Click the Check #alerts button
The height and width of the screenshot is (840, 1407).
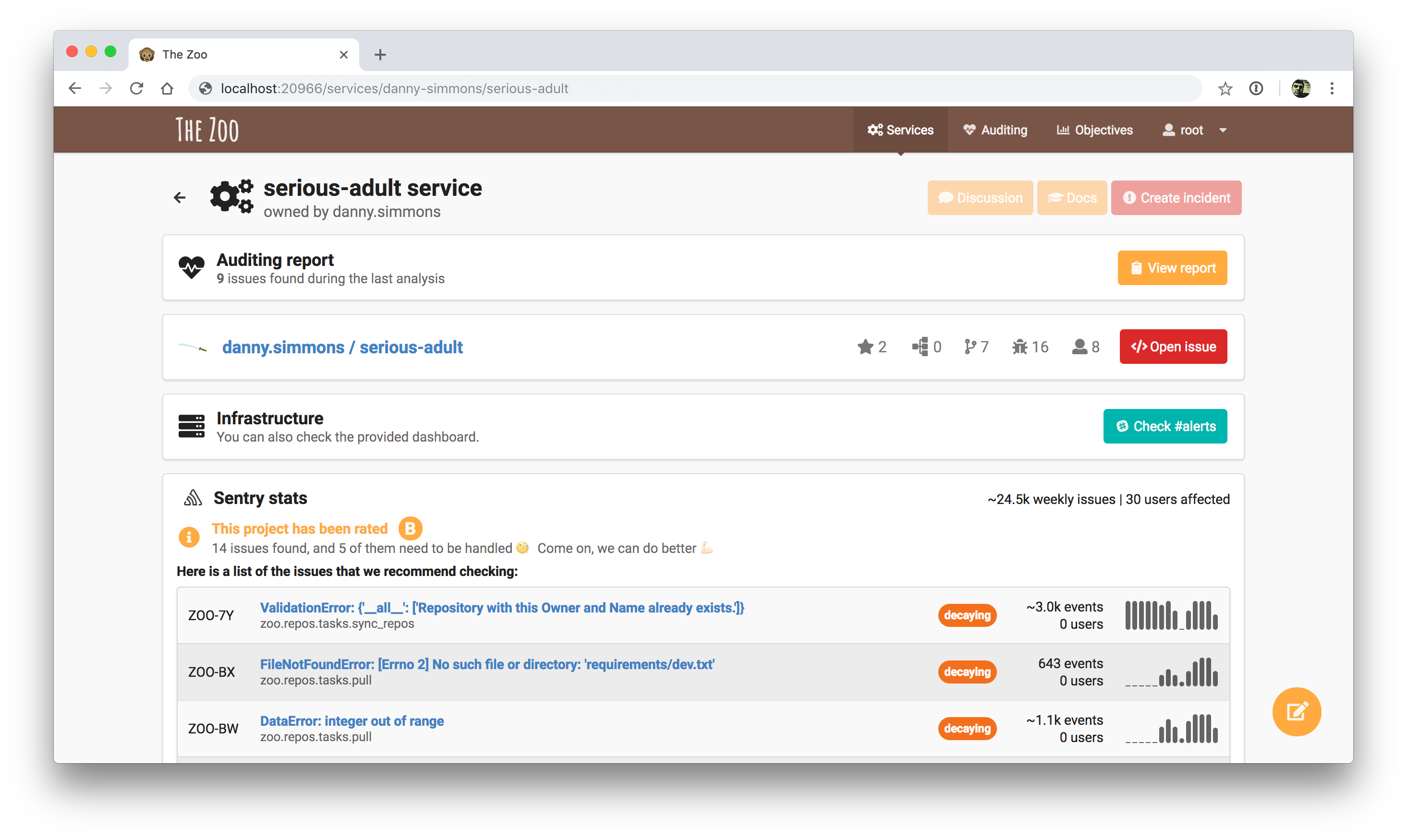coord(1164,426)
